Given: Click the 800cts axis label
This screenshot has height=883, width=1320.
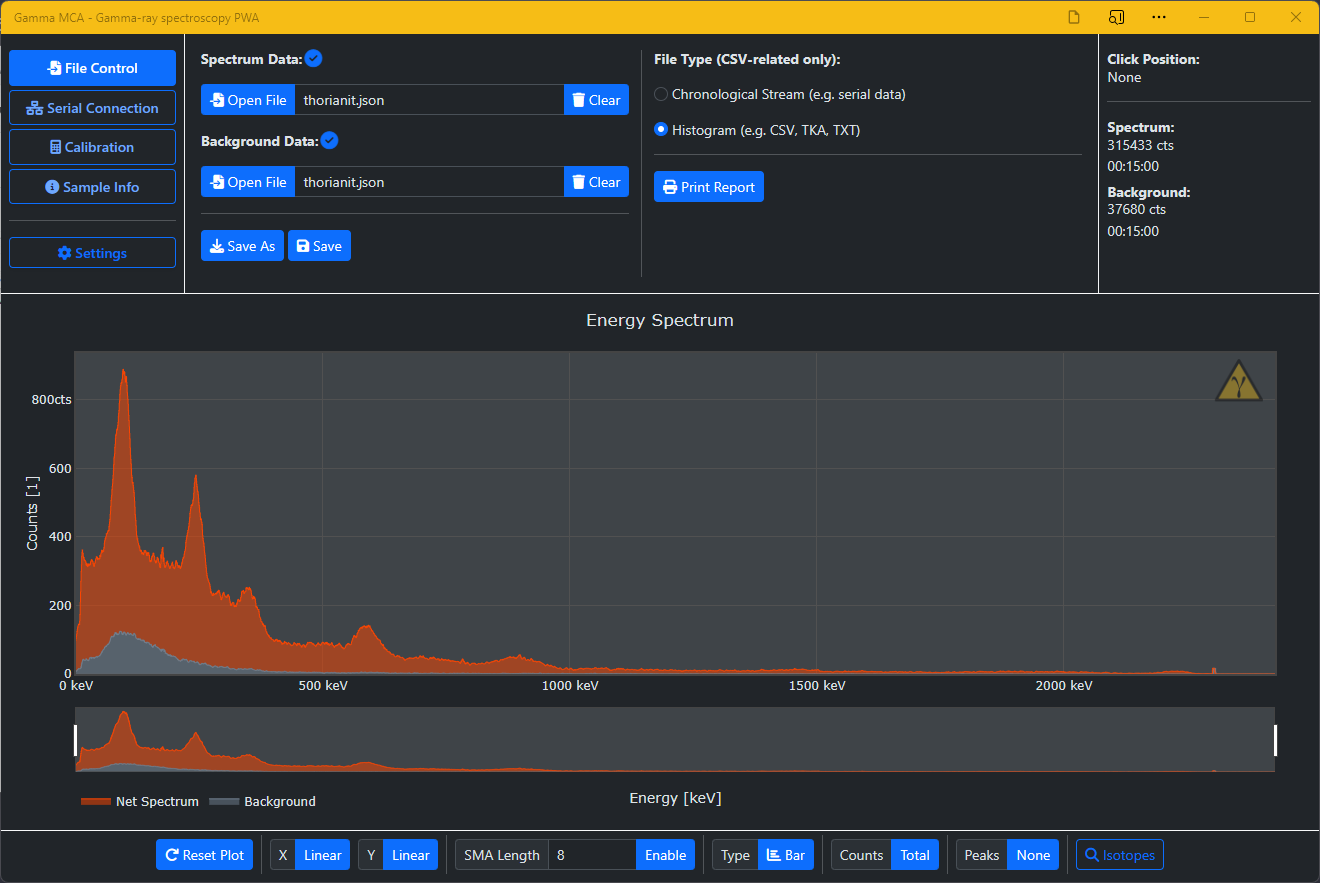Looking at the screenshot, I should (x=52, y=399).
